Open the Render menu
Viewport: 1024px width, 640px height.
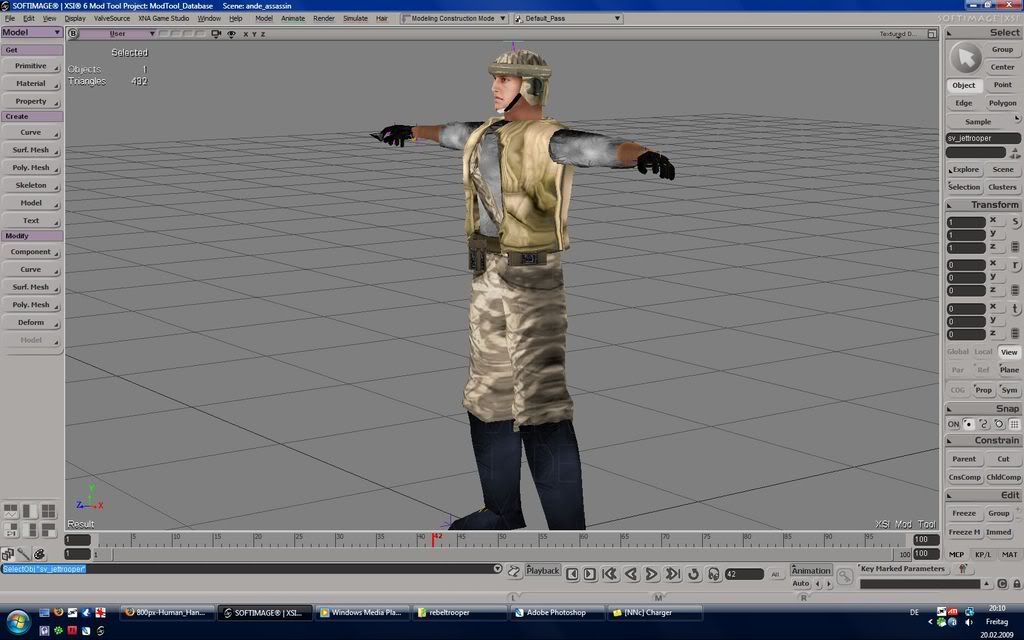(x=323, y=18)
